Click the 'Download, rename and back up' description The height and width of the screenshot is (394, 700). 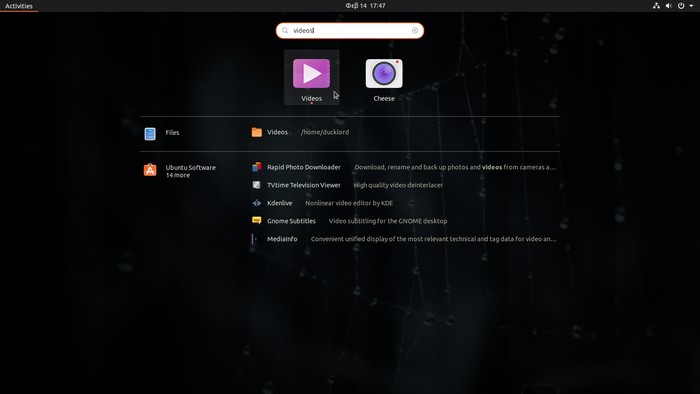tap(455, 167)
